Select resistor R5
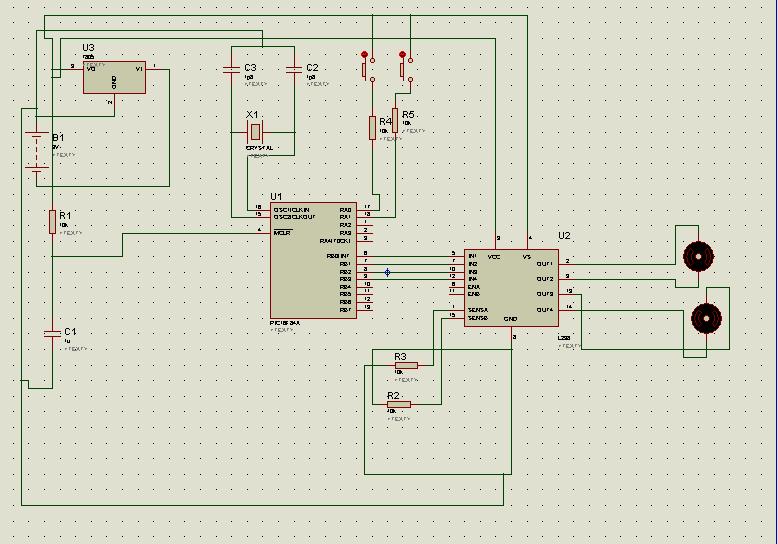778x544 pixels. coord(395,120)
